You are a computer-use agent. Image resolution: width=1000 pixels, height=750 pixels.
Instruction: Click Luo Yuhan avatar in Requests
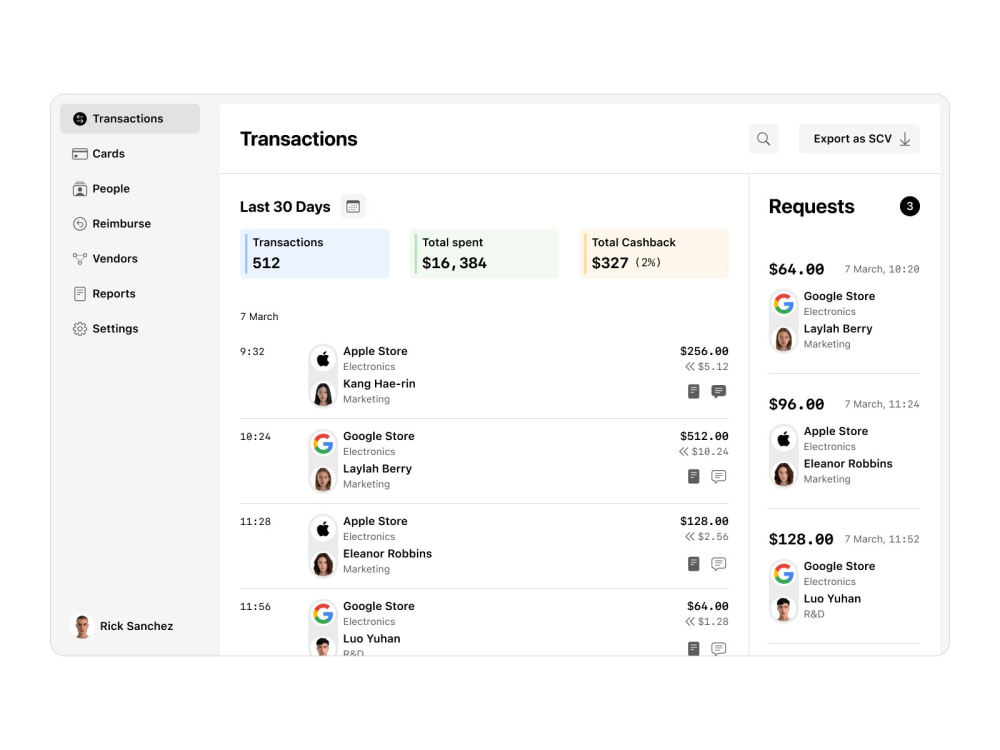(783, 608)
